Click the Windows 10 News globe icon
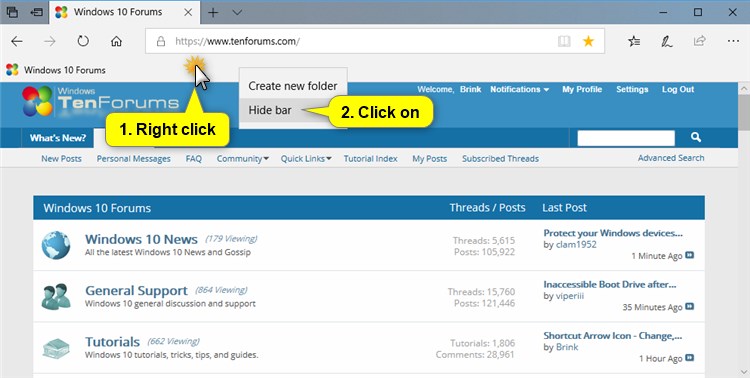The width and height of the screenshot is (750, 378). 55,245
